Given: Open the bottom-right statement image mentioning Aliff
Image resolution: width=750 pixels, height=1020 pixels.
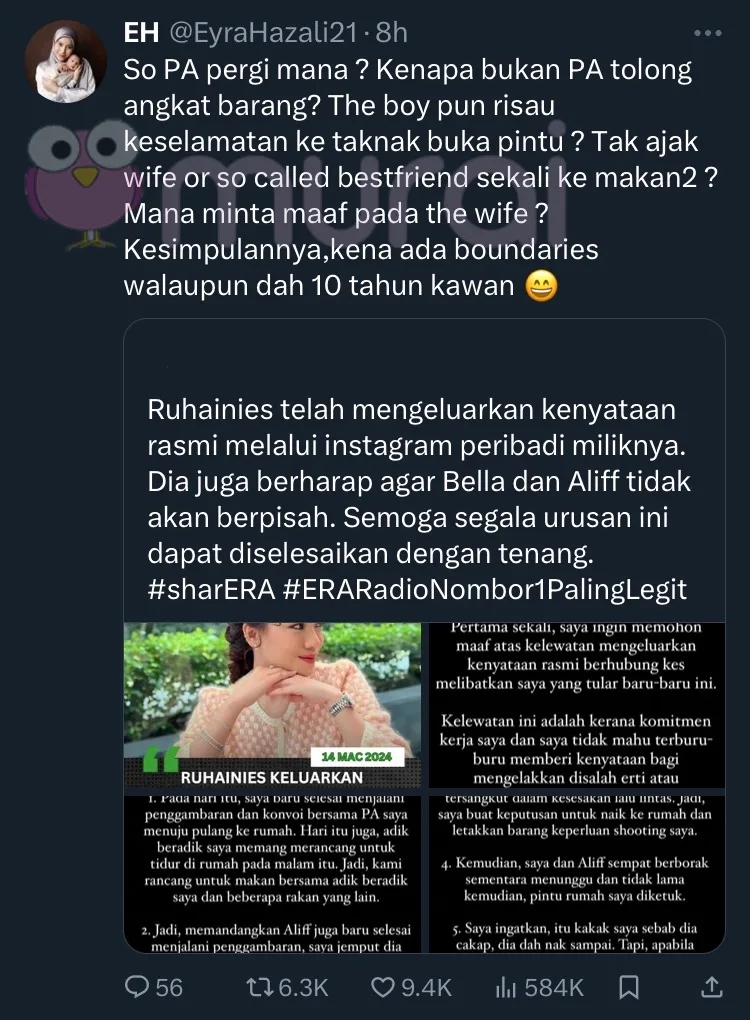Looking at the screenshot, I should pos(577,873).
